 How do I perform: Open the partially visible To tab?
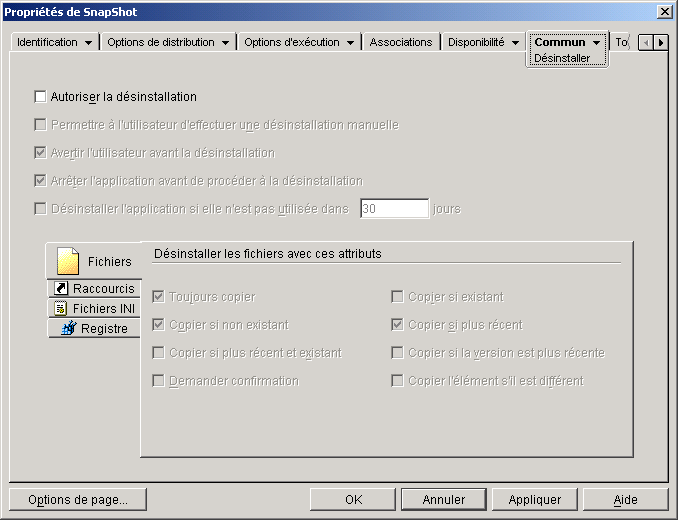coord(622,42)
